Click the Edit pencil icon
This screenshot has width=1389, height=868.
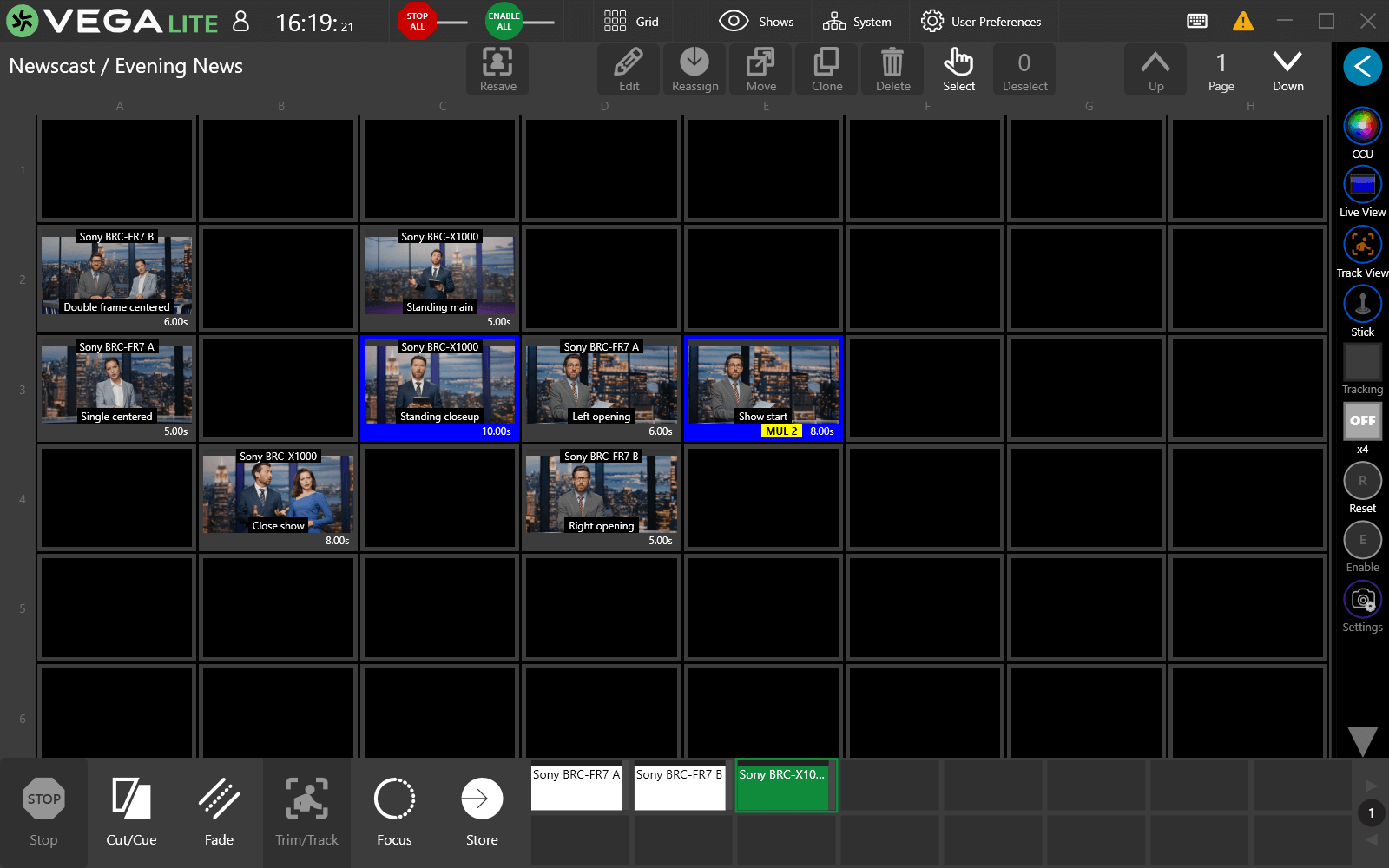629,69
